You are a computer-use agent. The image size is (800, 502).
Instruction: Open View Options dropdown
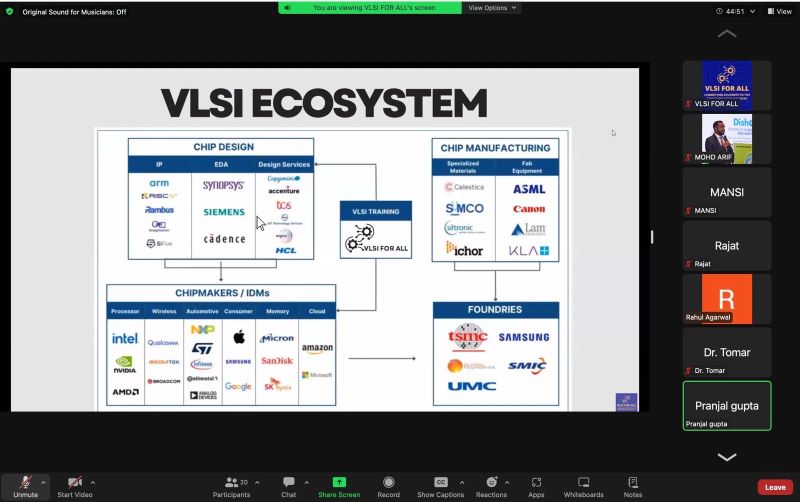pos(492,8)
